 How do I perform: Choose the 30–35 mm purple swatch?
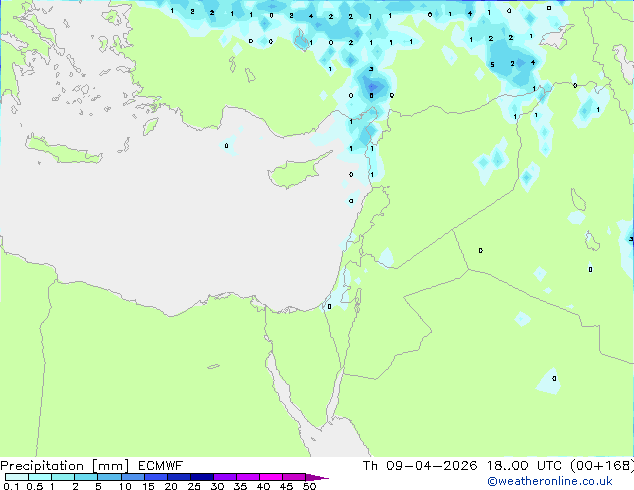point(224,477)
